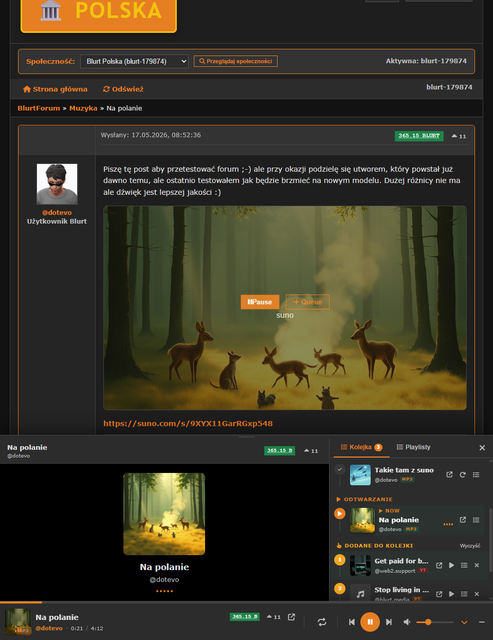Collapse the expanded player with the chevron

click(x=464, y=622)
